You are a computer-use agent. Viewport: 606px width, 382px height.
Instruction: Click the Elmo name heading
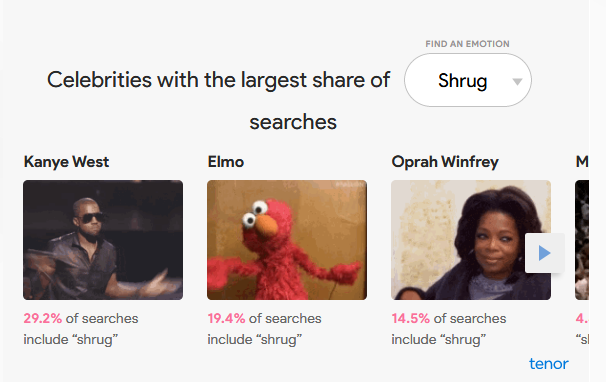pyautogui.click(x=226, y=162)
